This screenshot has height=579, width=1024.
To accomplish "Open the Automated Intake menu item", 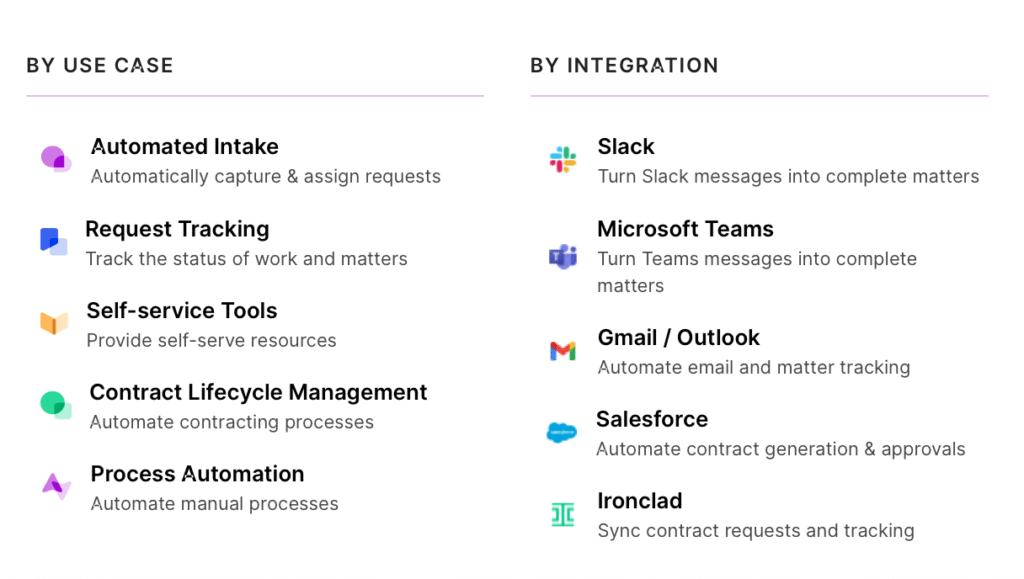I will tap(185, 147).
